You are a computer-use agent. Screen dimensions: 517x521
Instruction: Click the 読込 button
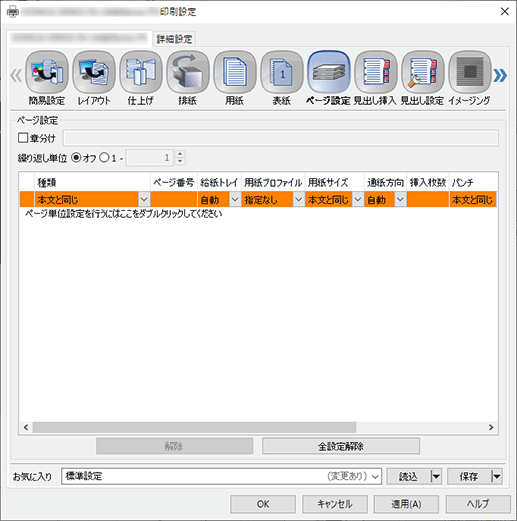point(409,476)
